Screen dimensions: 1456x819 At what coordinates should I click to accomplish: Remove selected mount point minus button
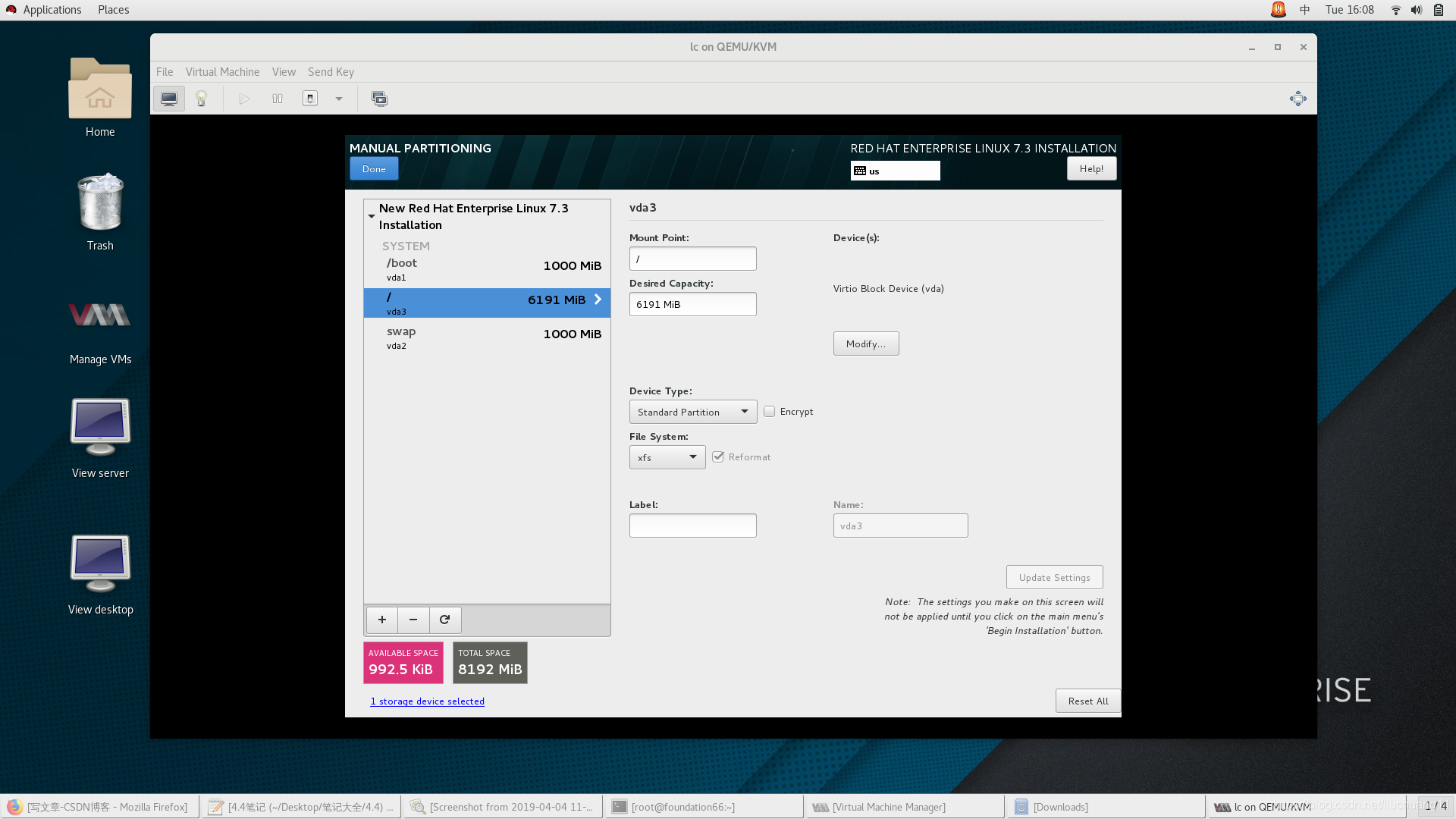[413, 620]
